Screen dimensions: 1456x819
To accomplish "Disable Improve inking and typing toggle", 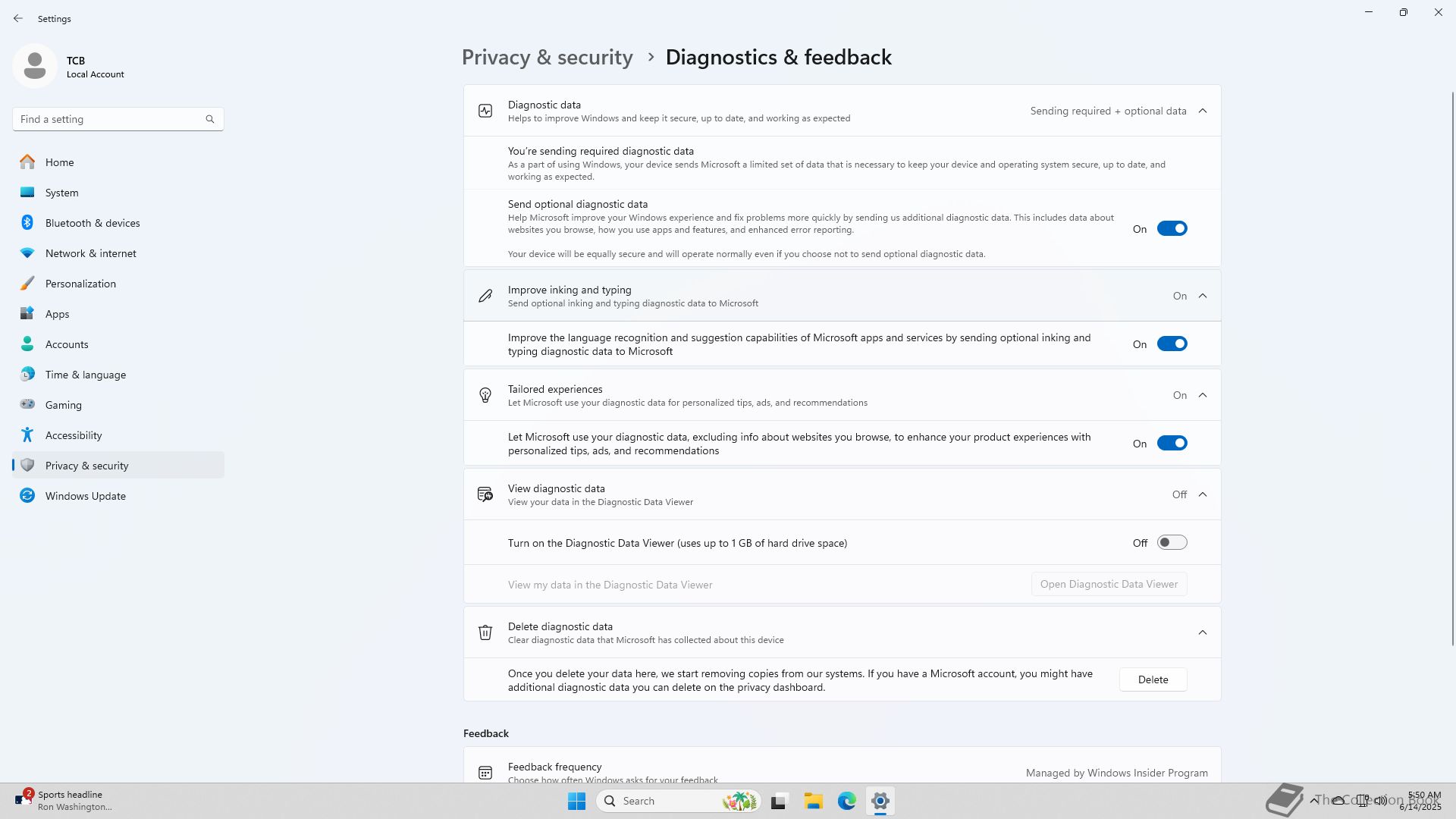I will coord(1172,344).
